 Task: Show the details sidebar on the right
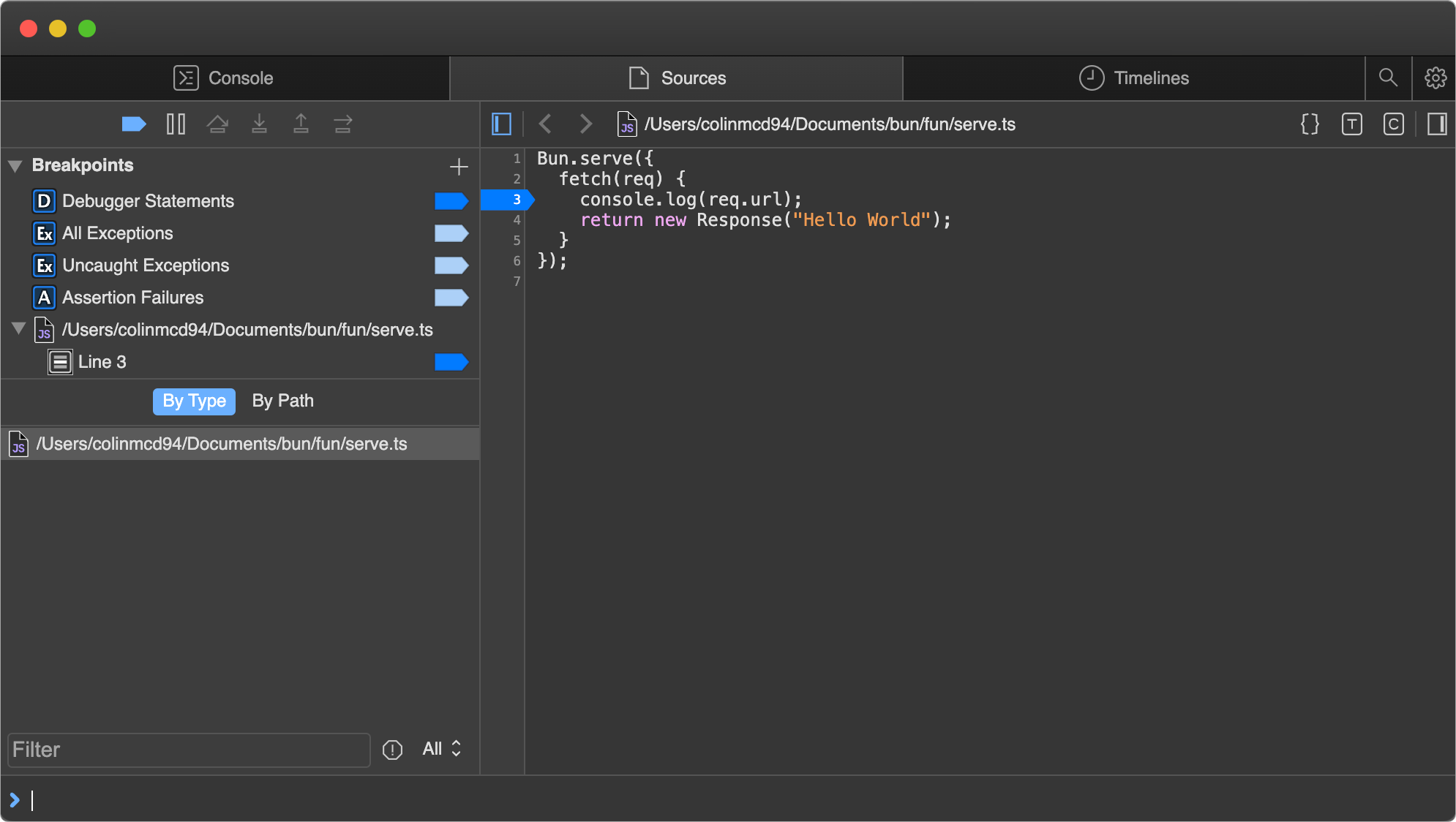coord(1436,124)
